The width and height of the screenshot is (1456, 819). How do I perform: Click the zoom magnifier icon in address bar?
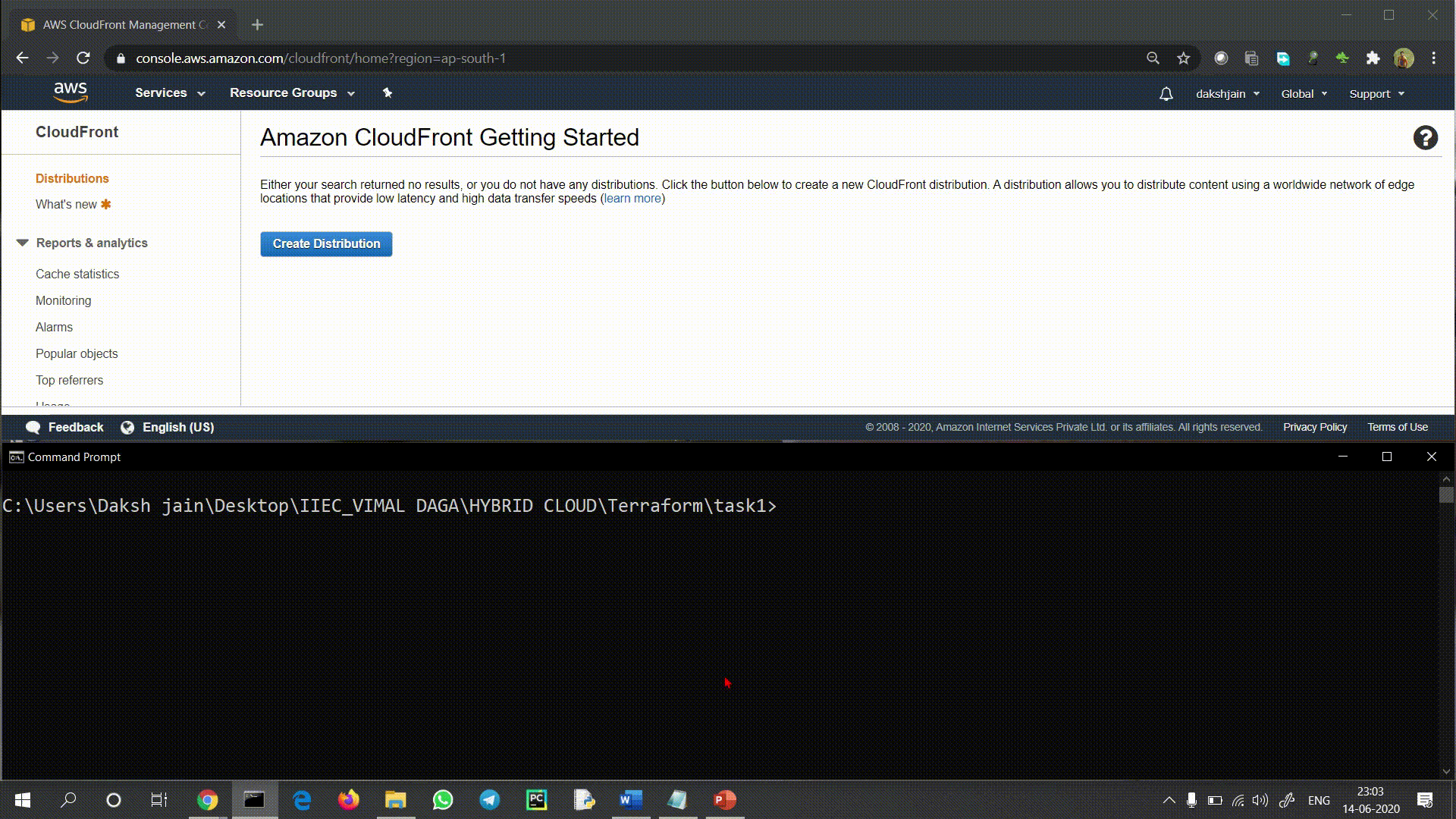point(1153,58)
